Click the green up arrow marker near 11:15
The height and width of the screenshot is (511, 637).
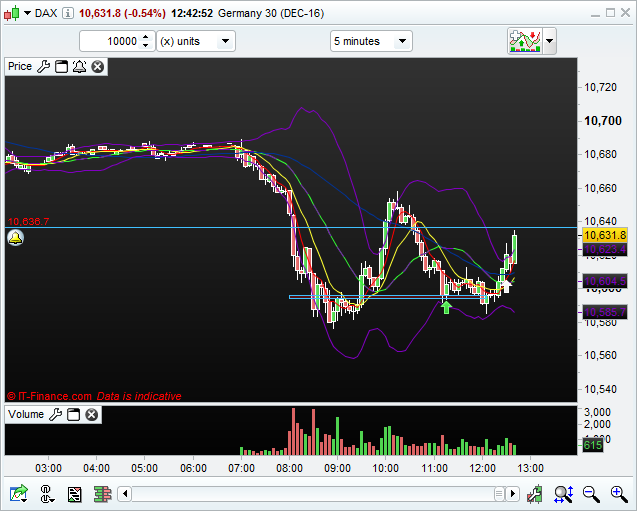pos(446,307)
